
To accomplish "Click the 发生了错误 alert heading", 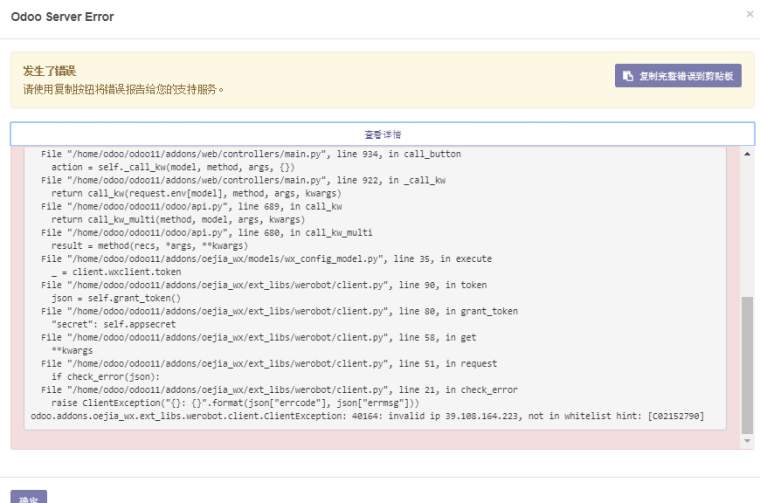I will (x=50, y=70).
